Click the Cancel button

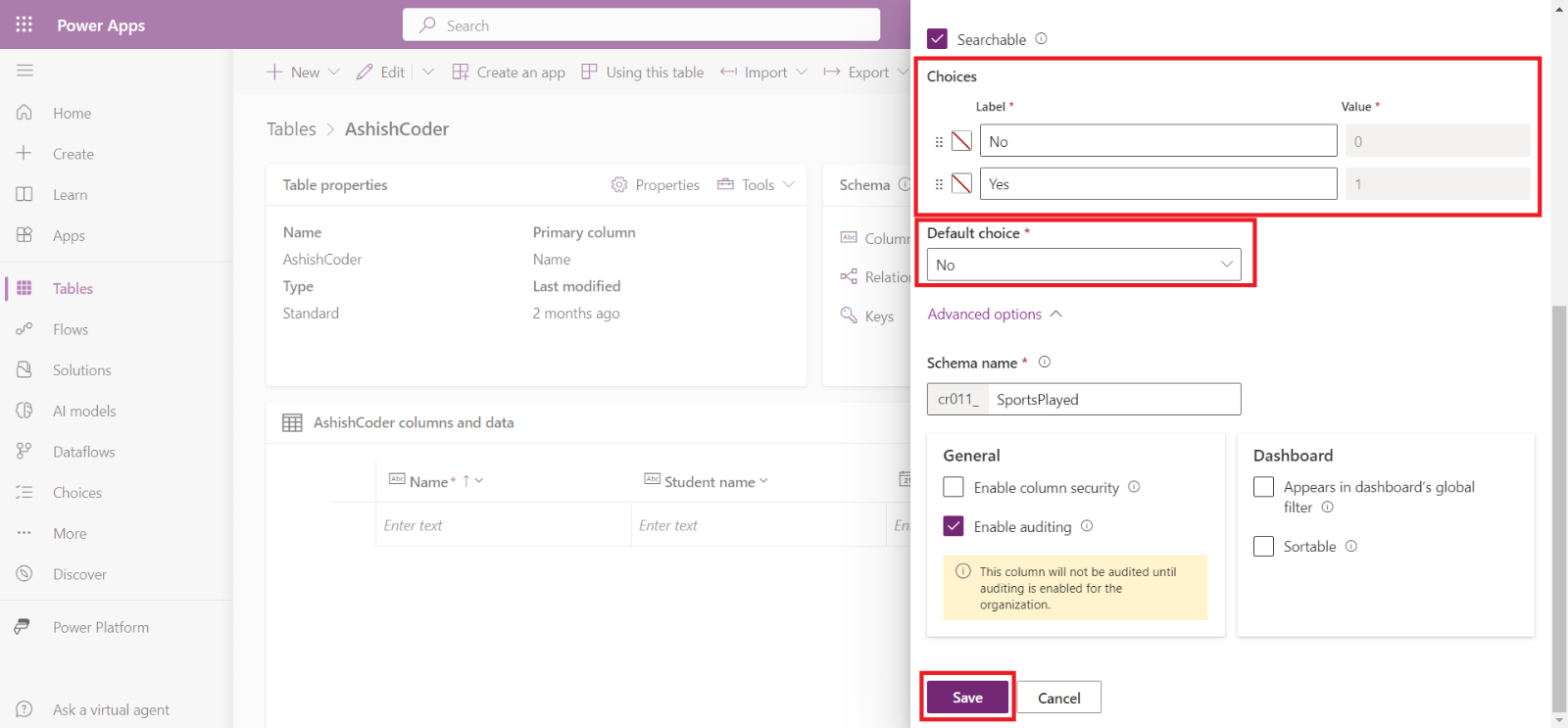click(x=1058, y=698)
